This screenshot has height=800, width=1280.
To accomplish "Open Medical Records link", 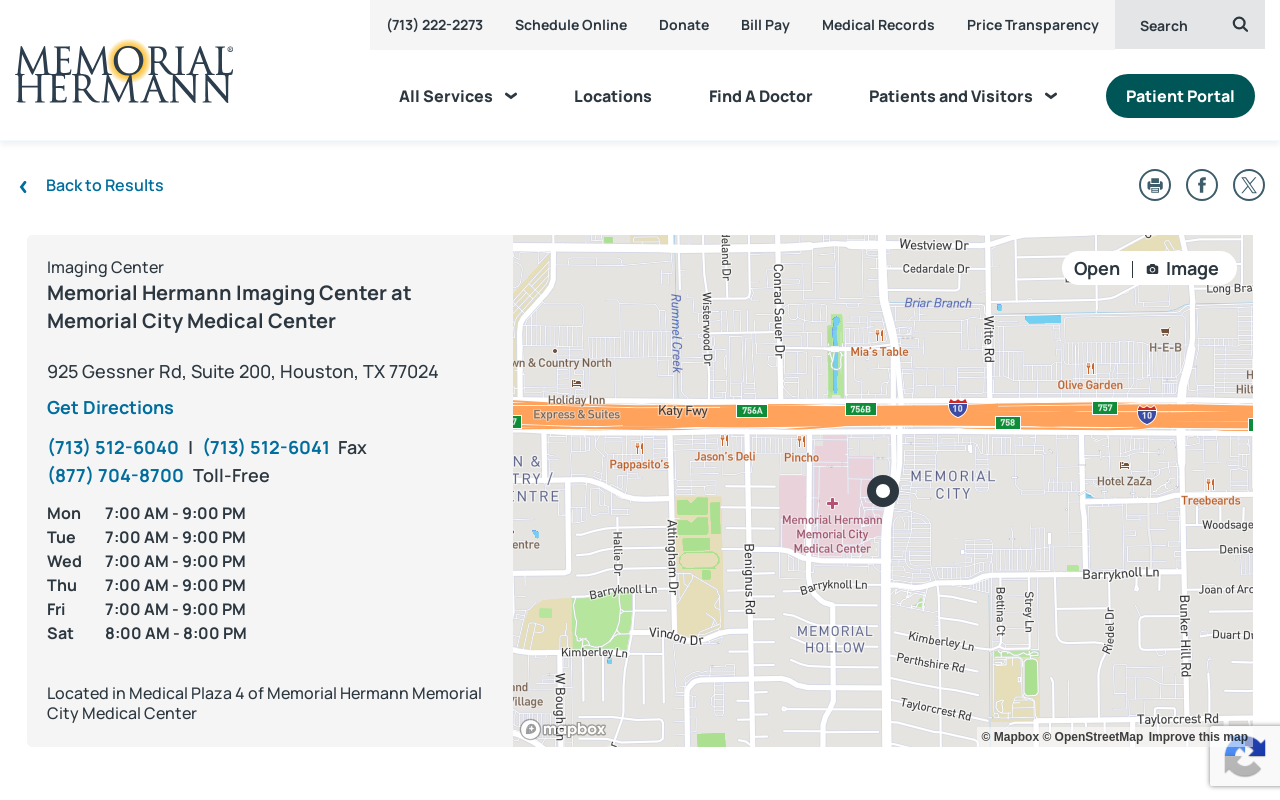I will 878,25.
